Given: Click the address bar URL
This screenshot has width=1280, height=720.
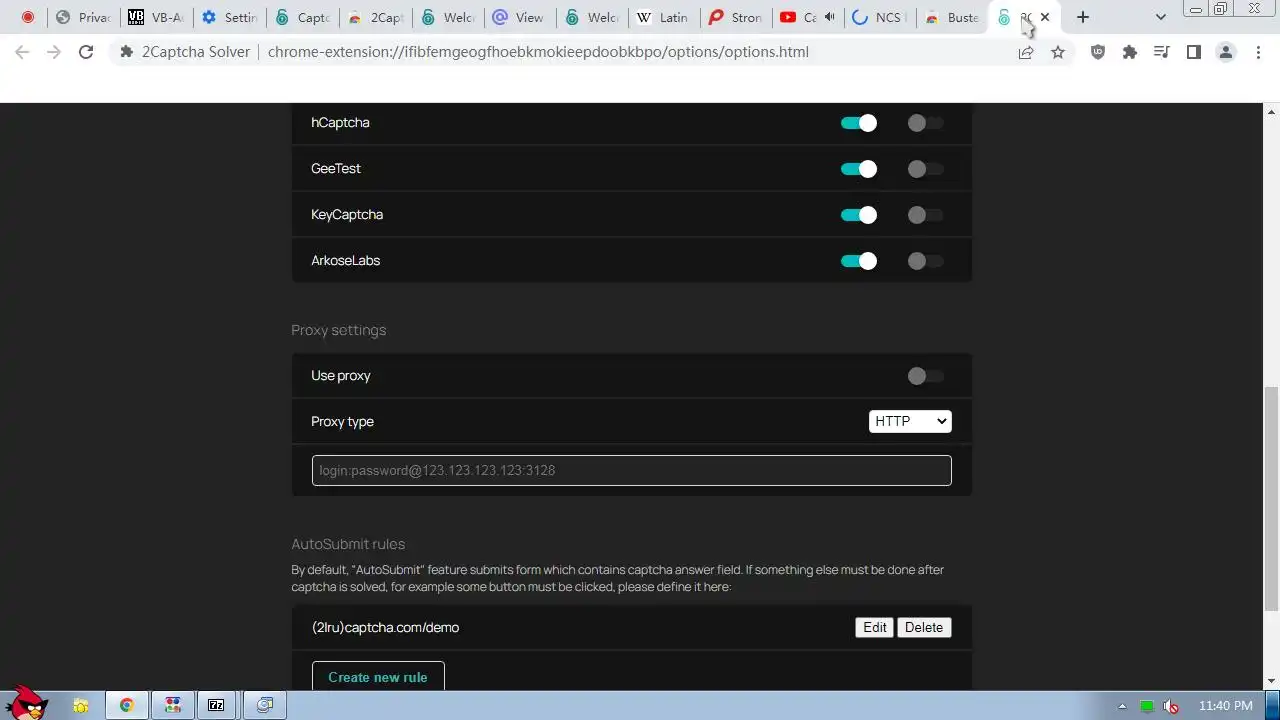Looking at the screenshot, I should click(x=538, y=52).
